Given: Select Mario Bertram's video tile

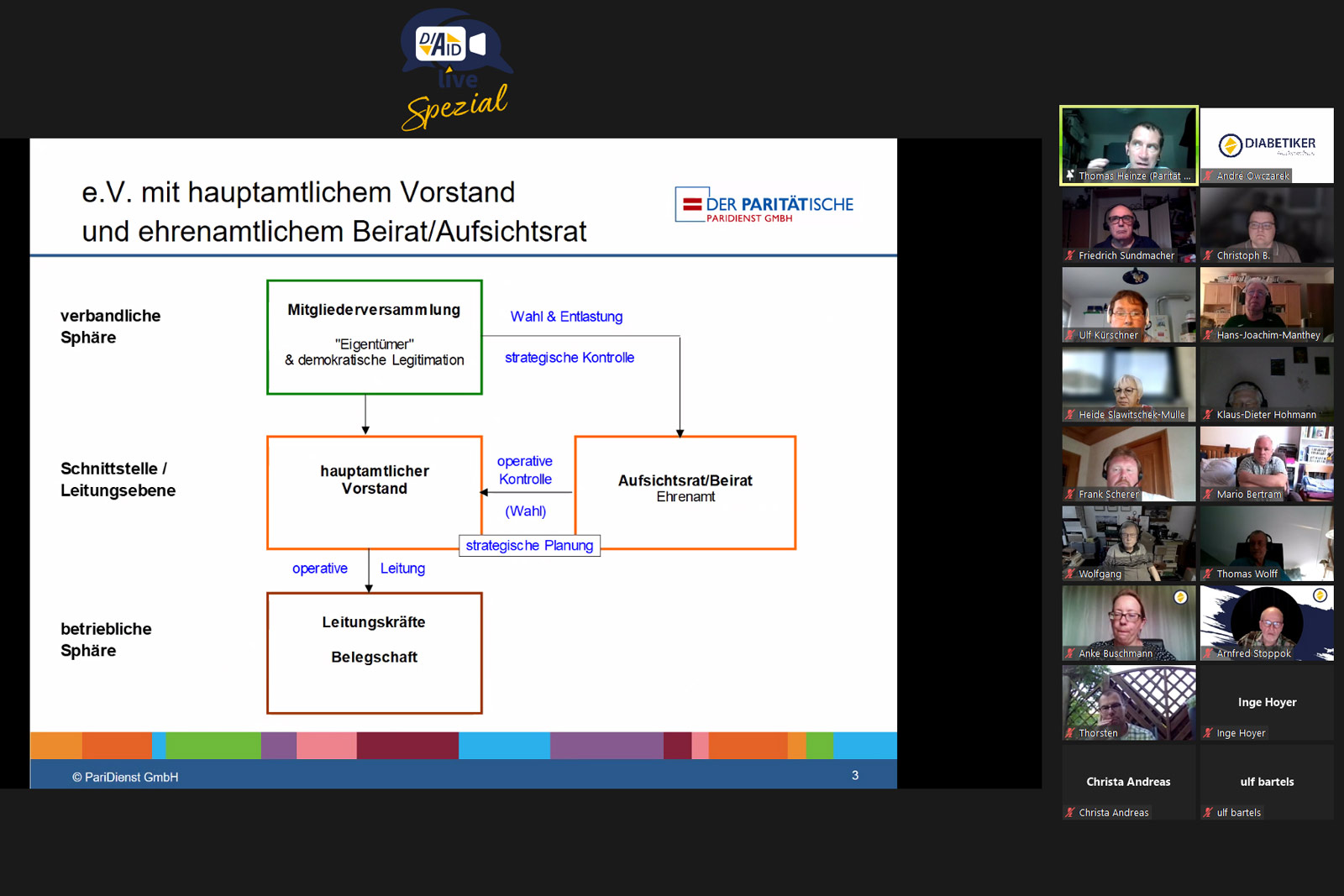Looking at the screenshot, I should coord(1266,462).
